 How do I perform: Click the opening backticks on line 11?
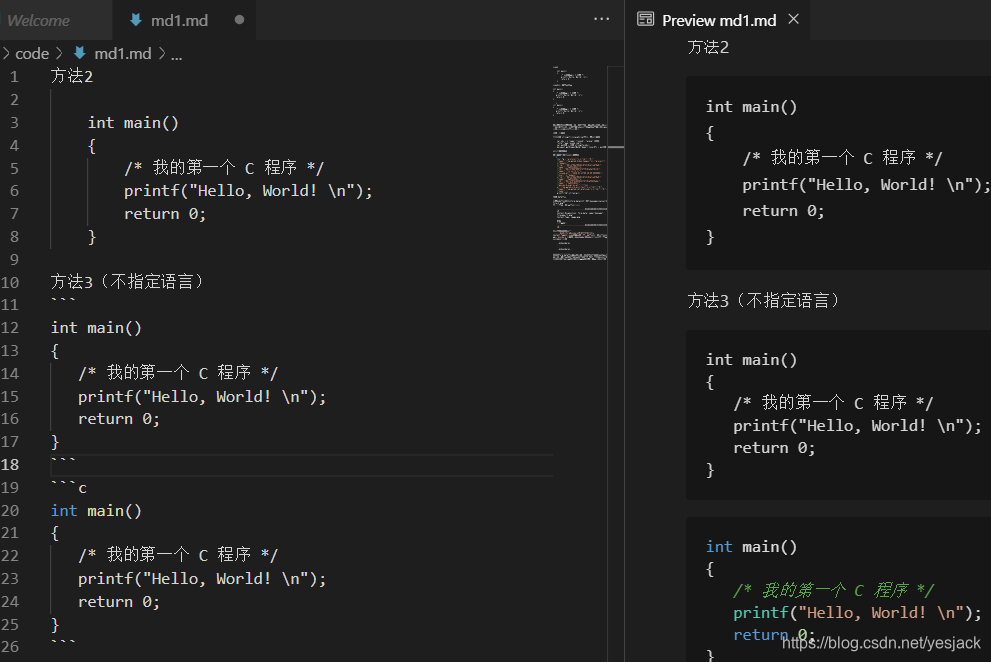click(63, 300)
